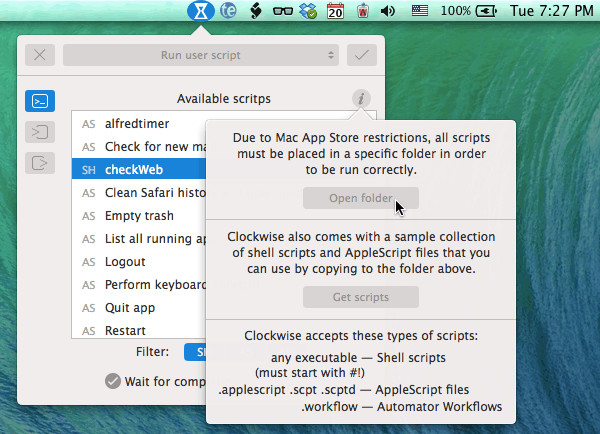This screenshot has height=434, width=600.
Task: Select the Empty trash script
Action: [x=139, y=215]
